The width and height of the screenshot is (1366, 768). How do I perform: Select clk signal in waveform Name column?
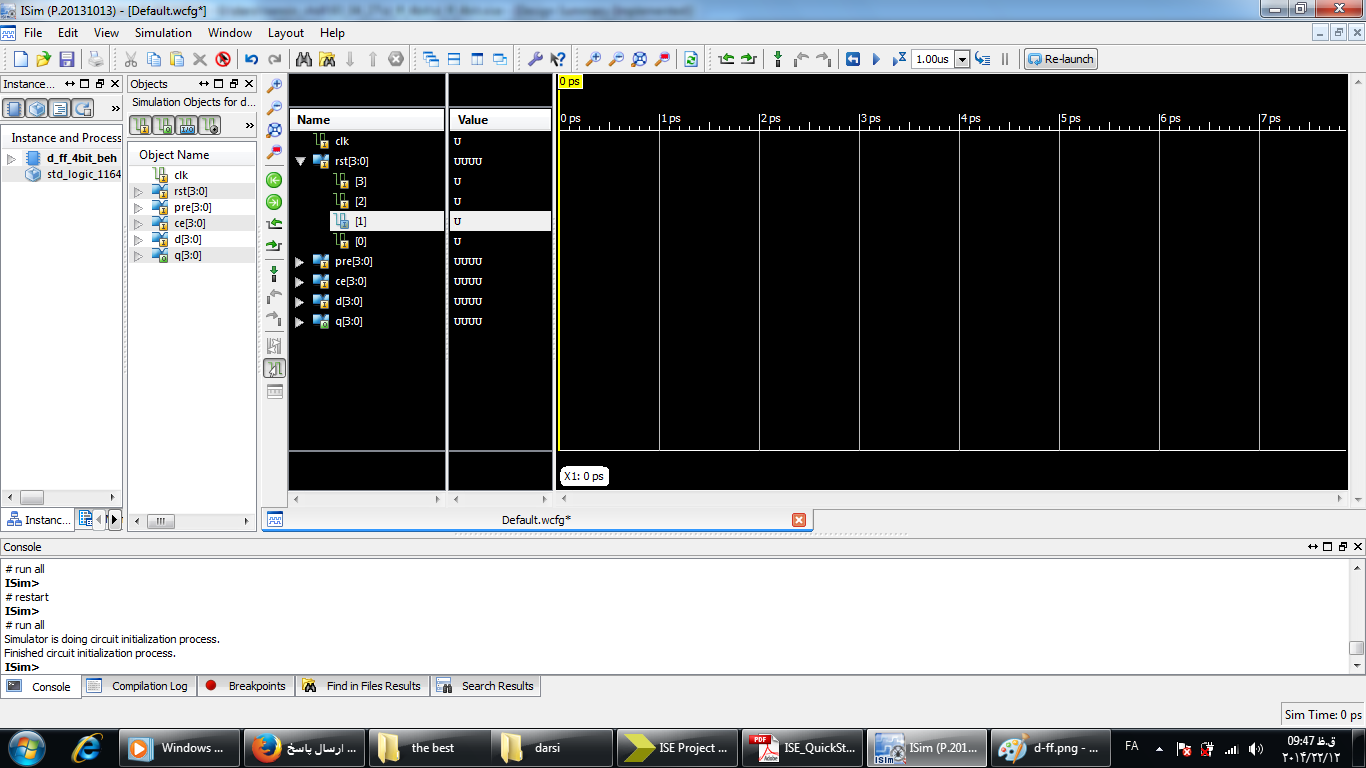click(342, 141)
